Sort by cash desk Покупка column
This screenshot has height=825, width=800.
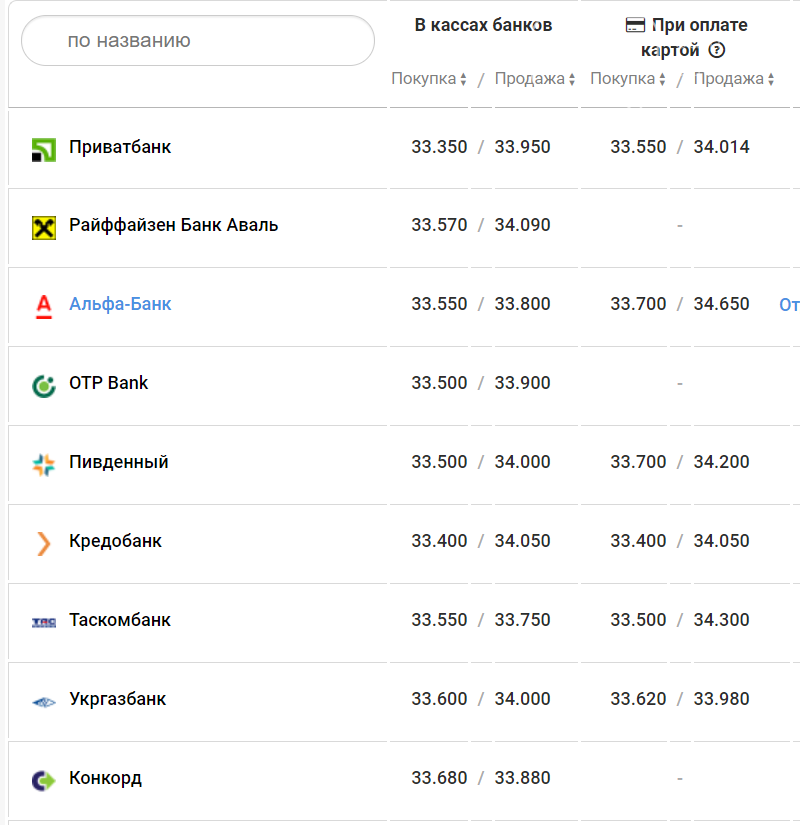[428, 78]
